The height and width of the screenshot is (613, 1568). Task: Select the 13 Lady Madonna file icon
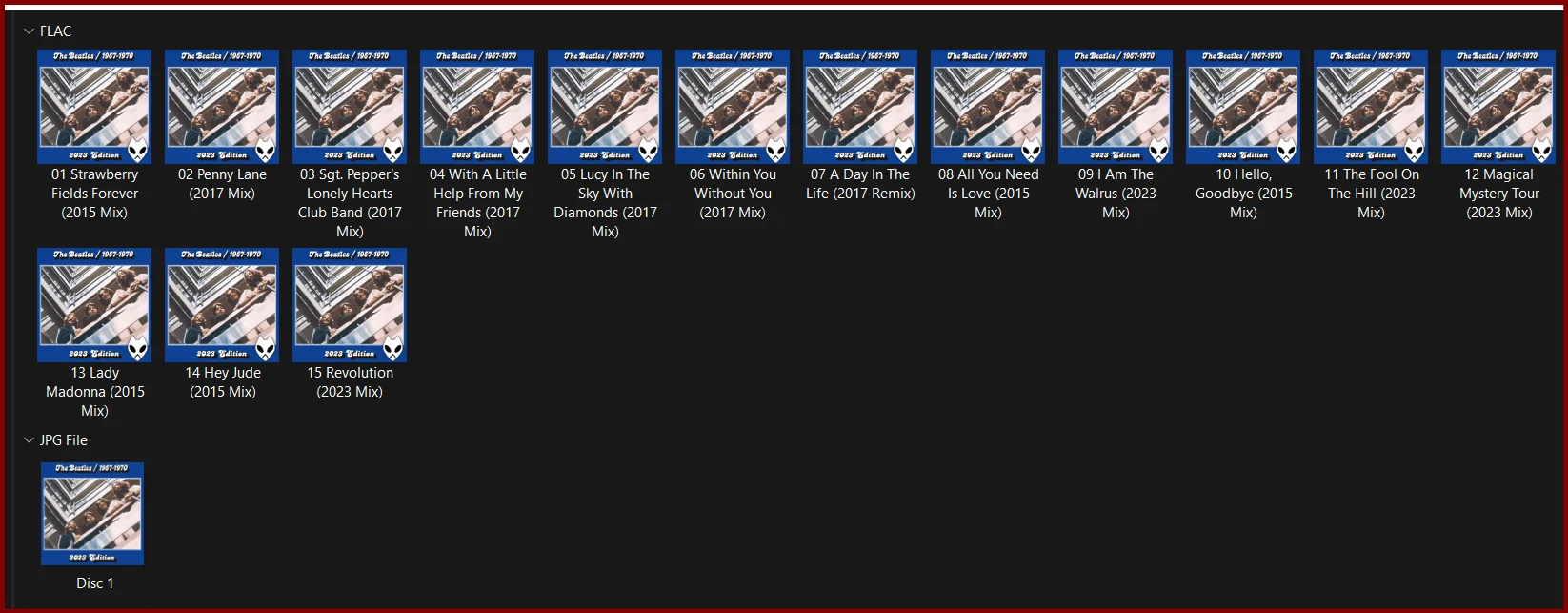94,305
